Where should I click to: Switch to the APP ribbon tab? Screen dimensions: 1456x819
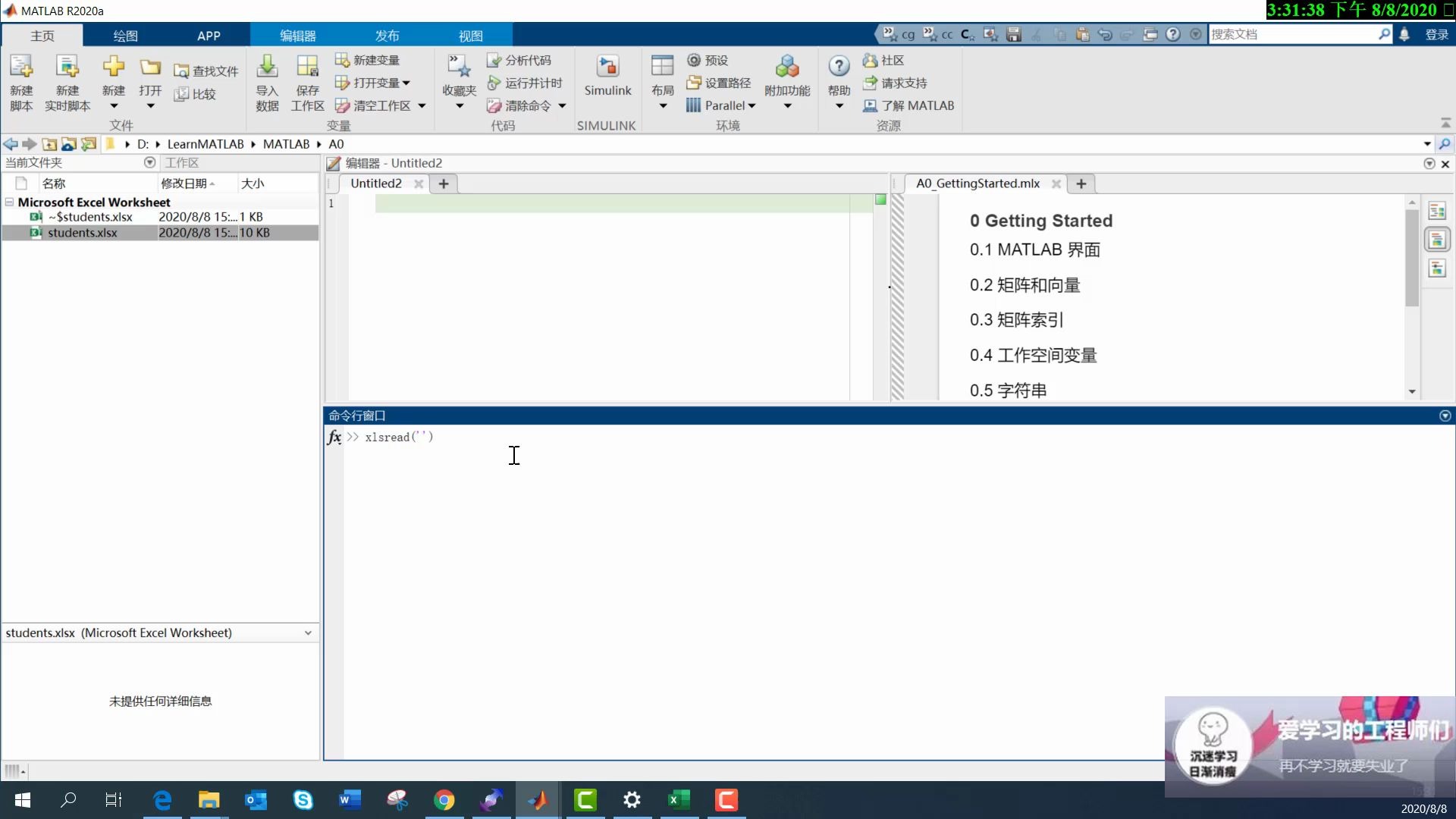click(209, 36)
